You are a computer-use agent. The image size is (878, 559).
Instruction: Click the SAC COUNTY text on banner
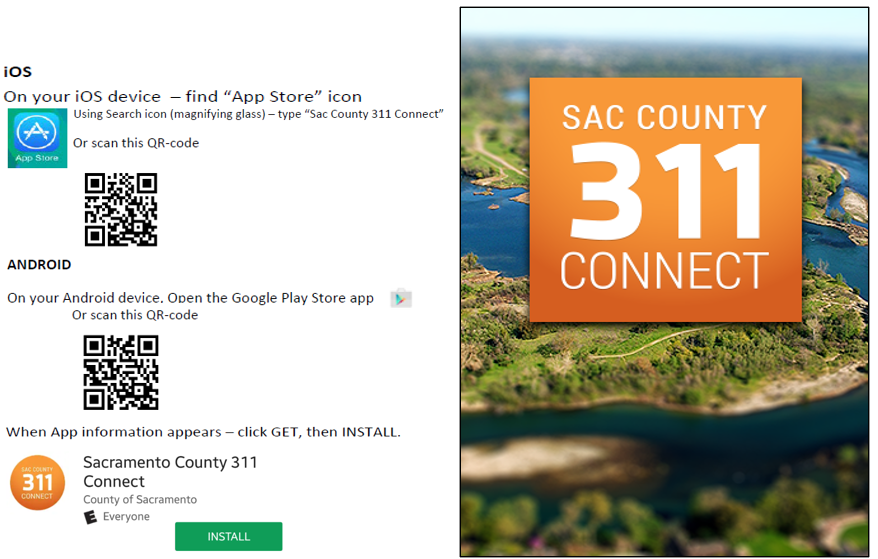tap(665, 118)
